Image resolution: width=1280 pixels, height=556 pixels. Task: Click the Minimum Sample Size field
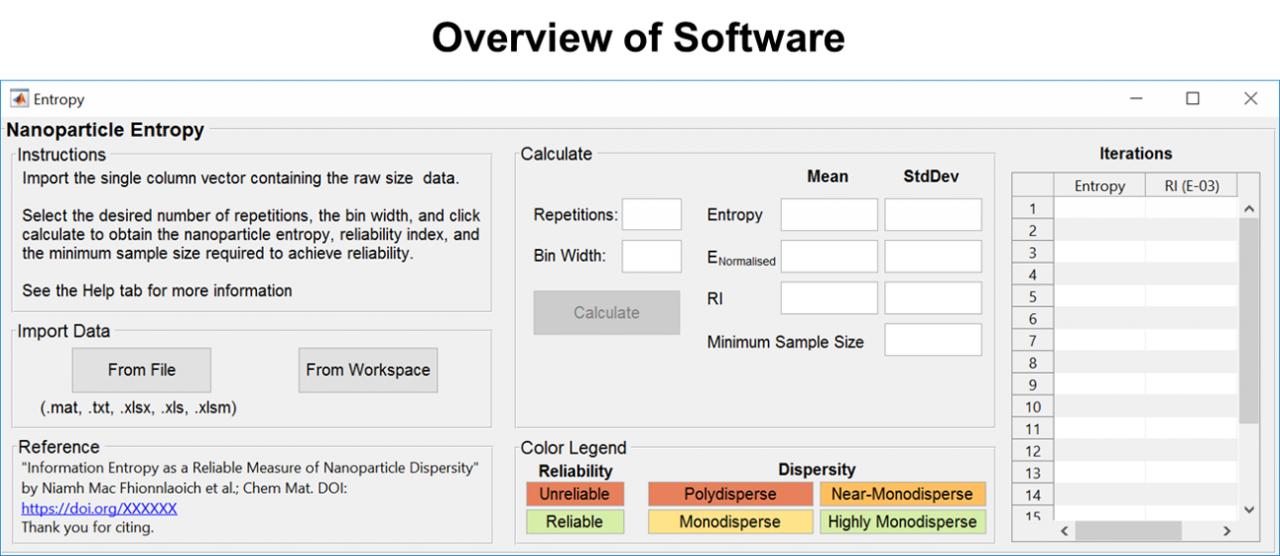pos(933,340)
